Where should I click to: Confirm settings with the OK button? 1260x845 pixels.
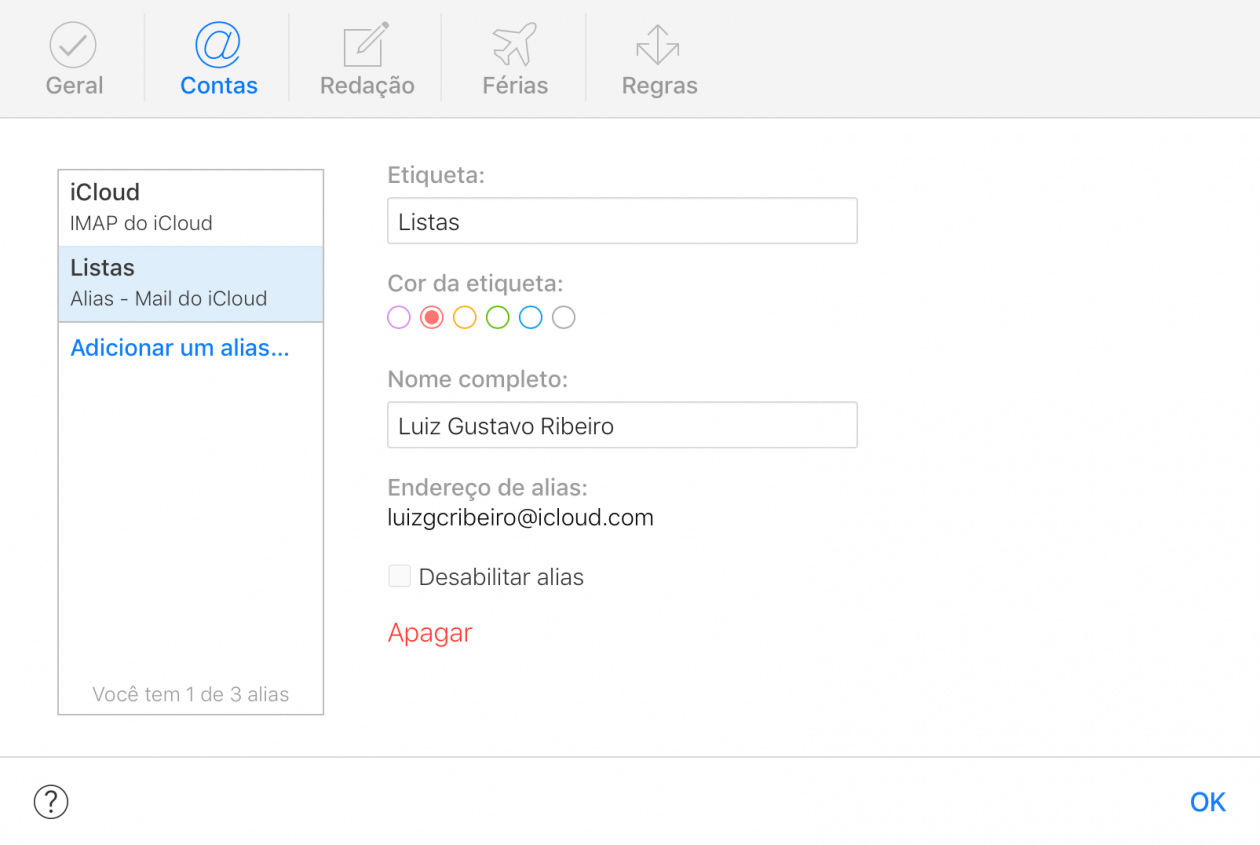pyautogui.click(x=1207, y=802)
